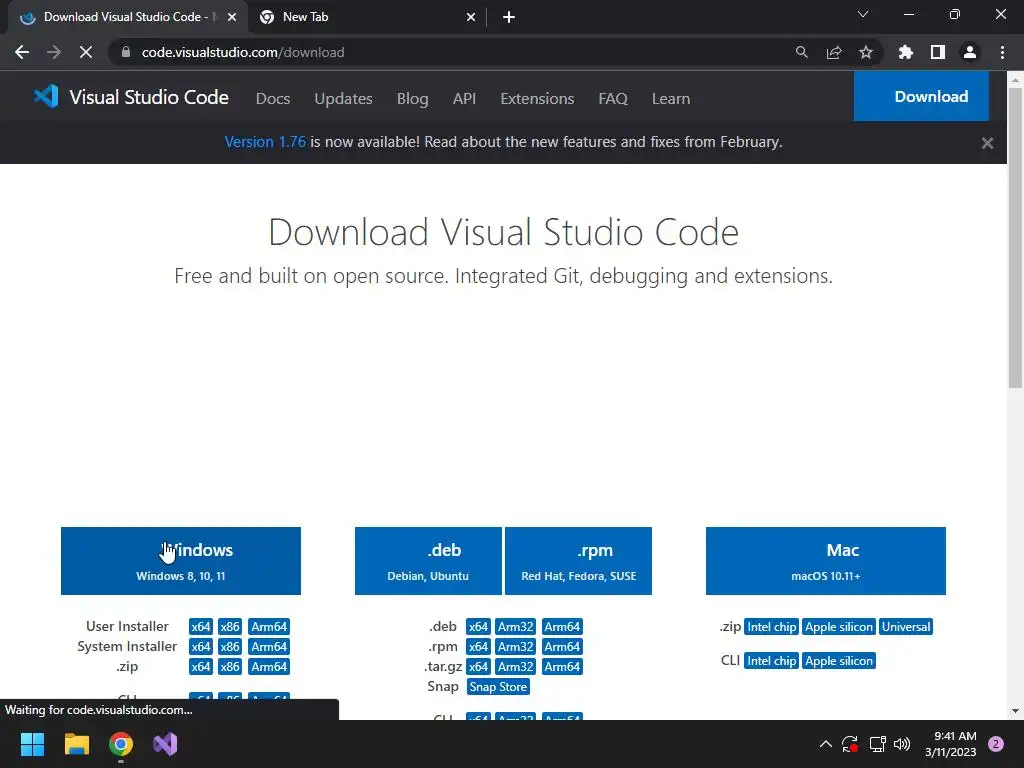Image resolution: width=1024 pixels, height=768 pixels.
Task: Close the Download Visual Studio Code tab
Action: (x=232, y=17)
